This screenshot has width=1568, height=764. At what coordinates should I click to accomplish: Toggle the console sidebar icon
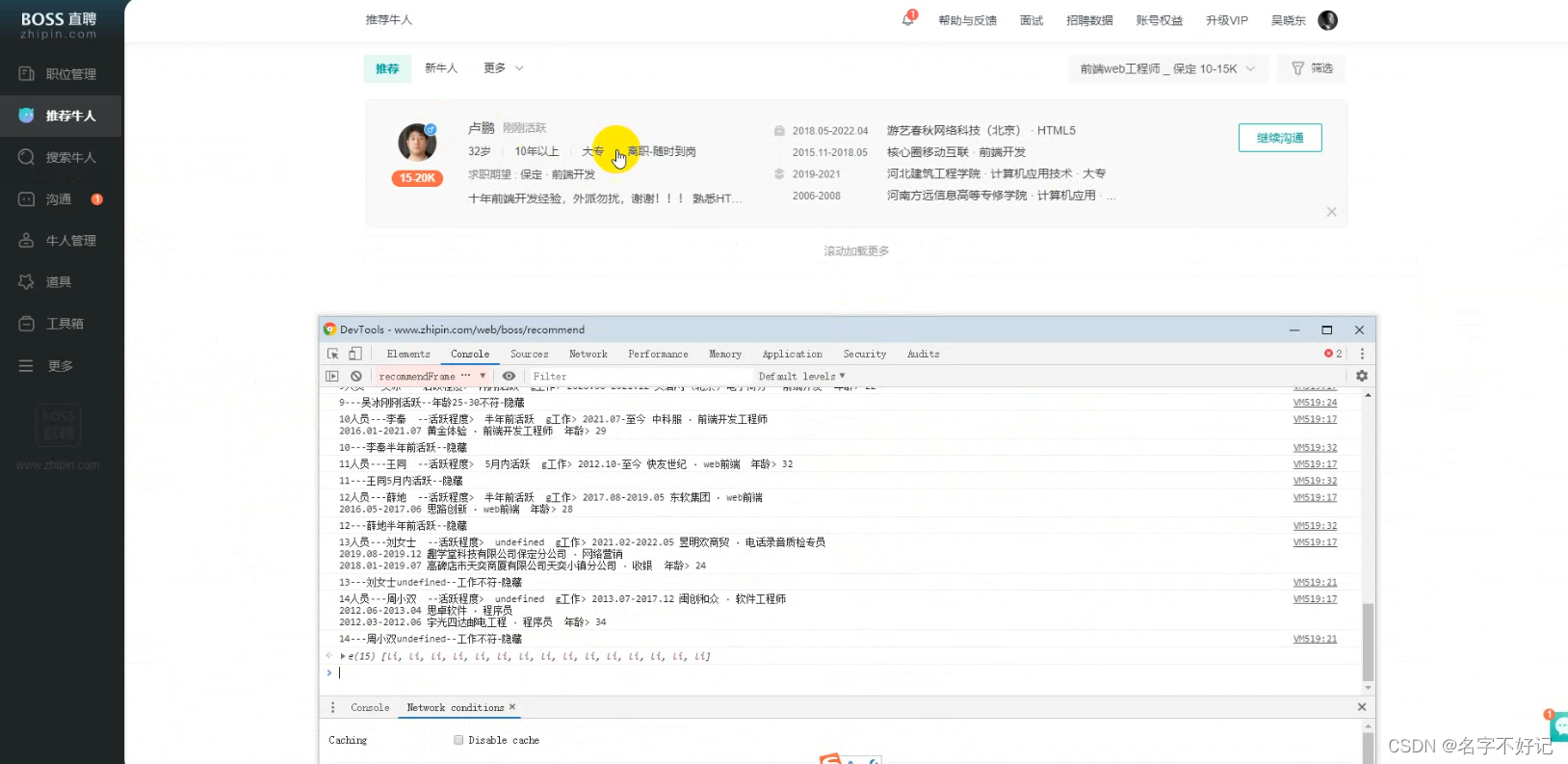[332, 377]
